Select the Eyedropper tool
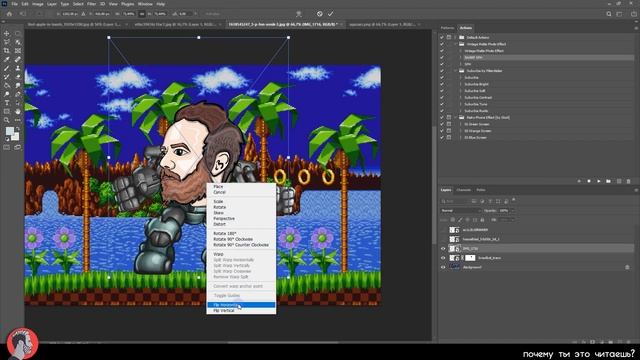640x360 pixels. [x=7, y=60]
